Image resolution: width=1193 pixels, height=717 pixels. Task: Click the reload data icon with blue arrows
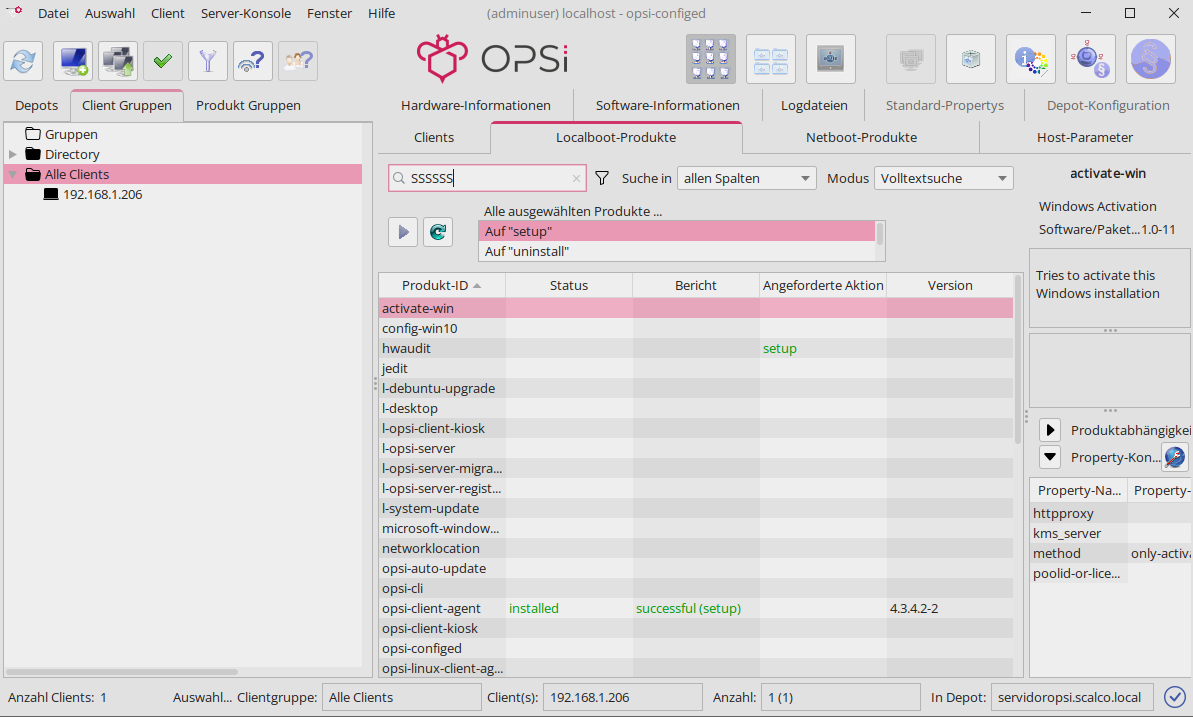24,61
